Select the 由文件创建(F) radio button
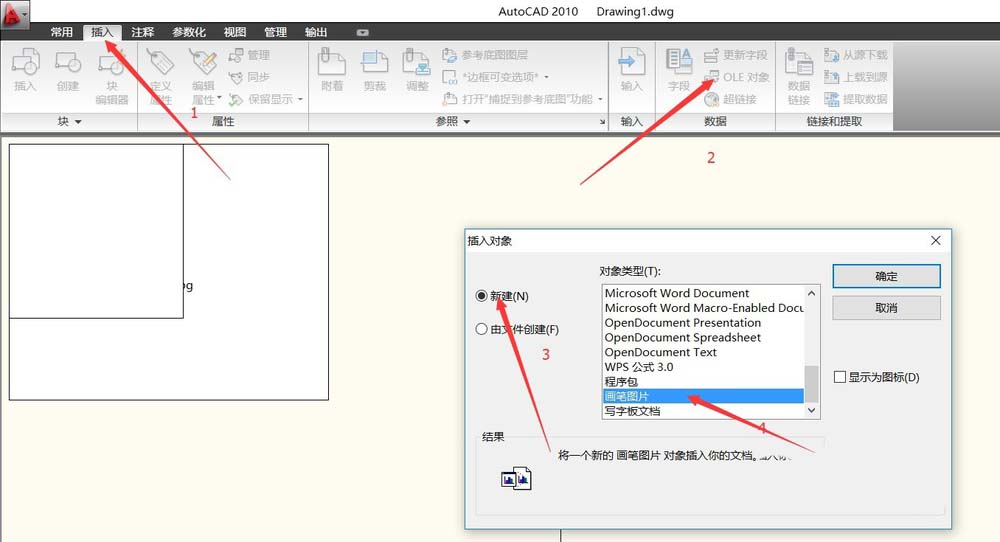This screenshot has width=1000, height=542. coord(482,329)
